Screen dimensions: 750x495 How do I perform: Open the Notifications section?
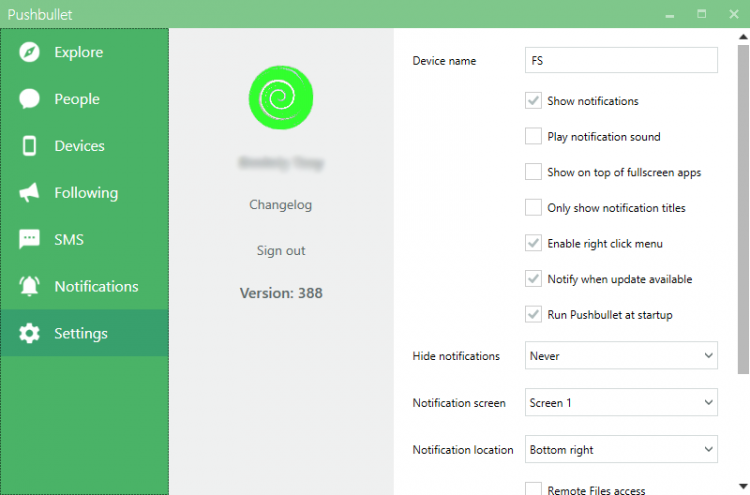[x=85, y=286]
